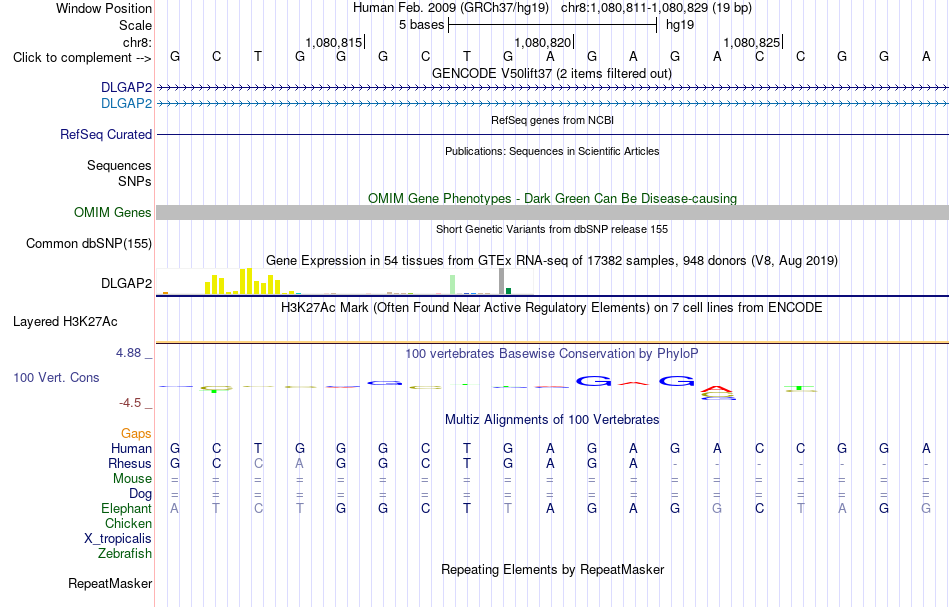Select the Chicken alignment species label
Viewport: 950px width, 607px height.
128,523
